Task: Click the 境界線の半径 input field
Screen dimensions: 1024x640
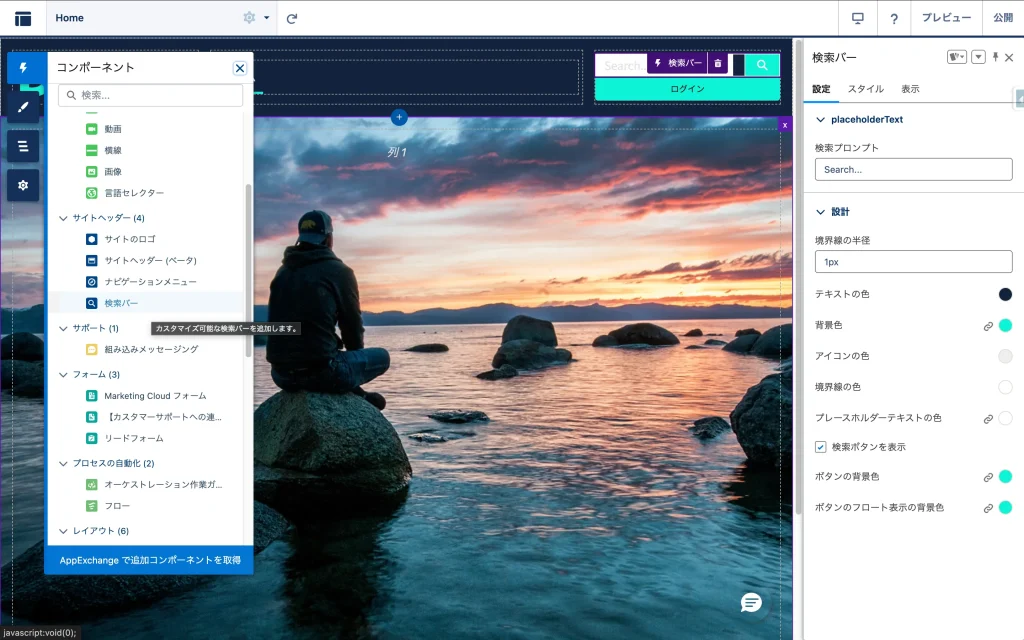Action: click(913, 262)
